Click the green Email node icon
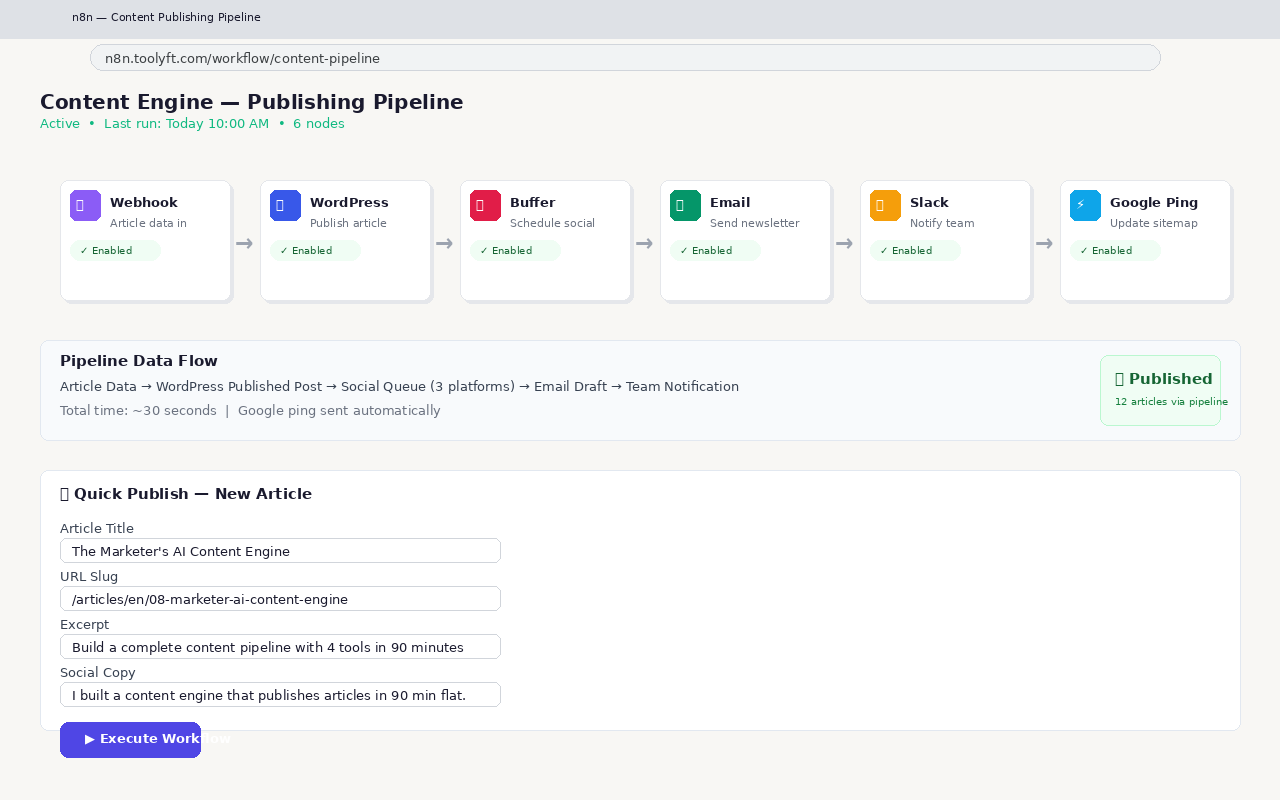The height and width of the screenshot is (800, 1280). [685, 205]
